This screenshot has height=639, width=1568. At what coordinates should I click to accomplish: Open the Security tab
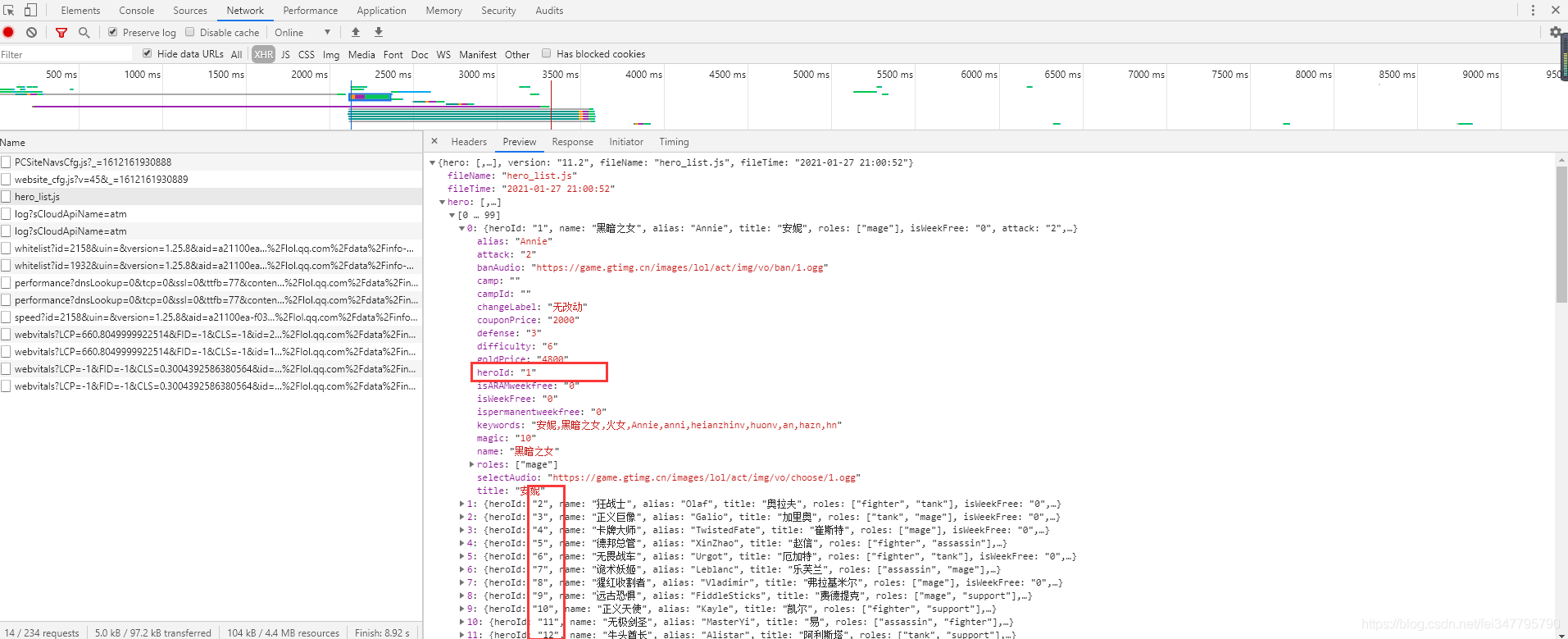499,11
